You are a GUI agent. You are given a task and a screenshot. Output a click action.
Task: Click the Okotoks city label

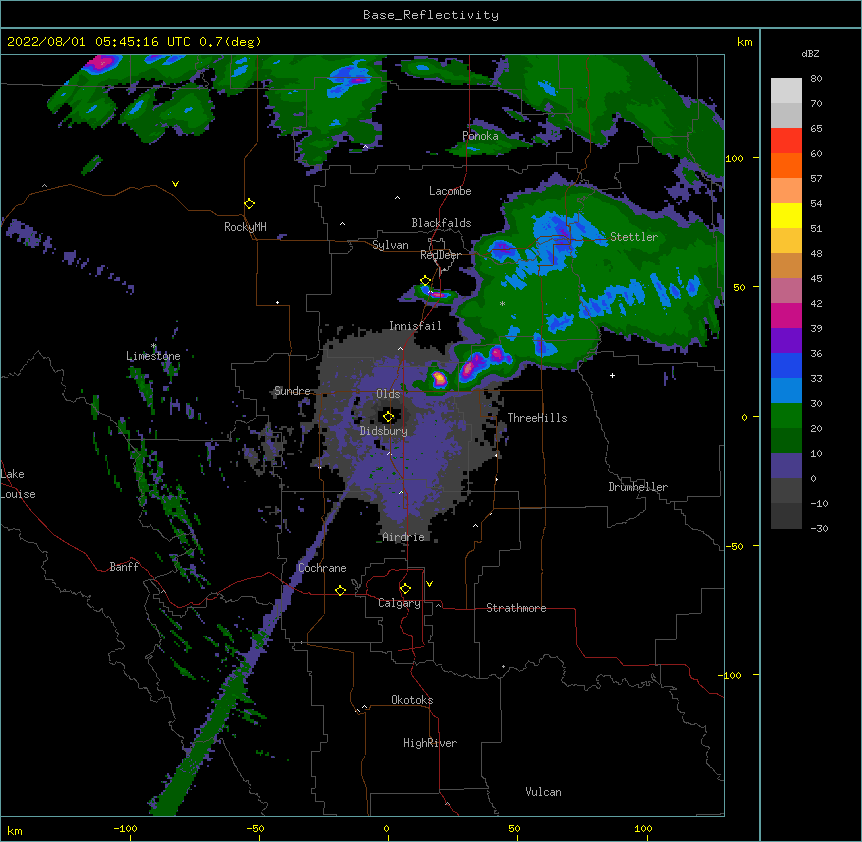coord(412,700)
